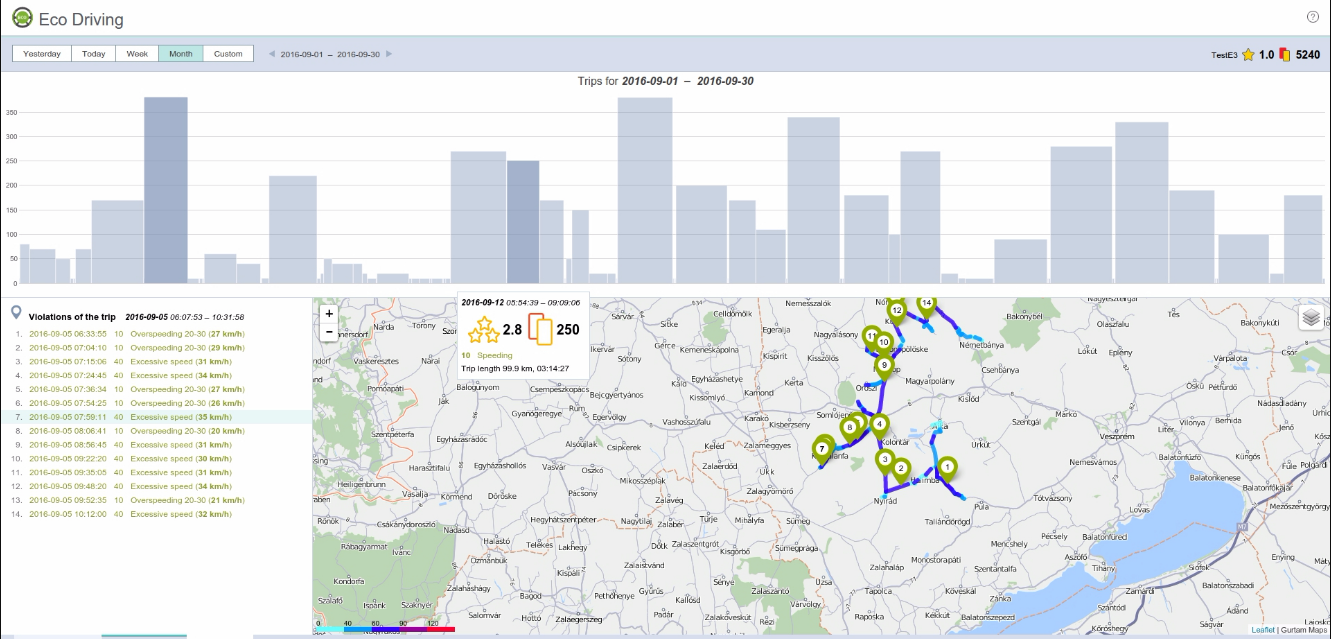Click the speed color legend bar
1331x639 pixels.
(x=385, y=630)
